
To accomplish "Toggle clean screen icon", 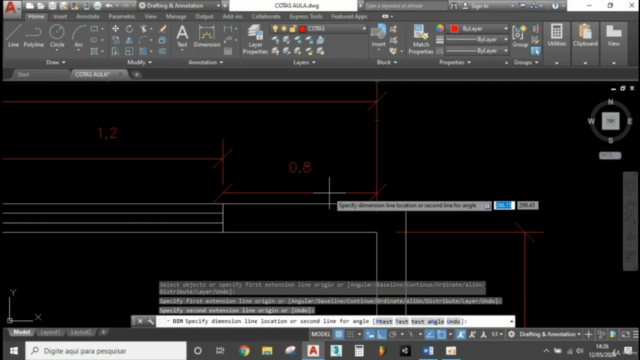I will (625, 334).
